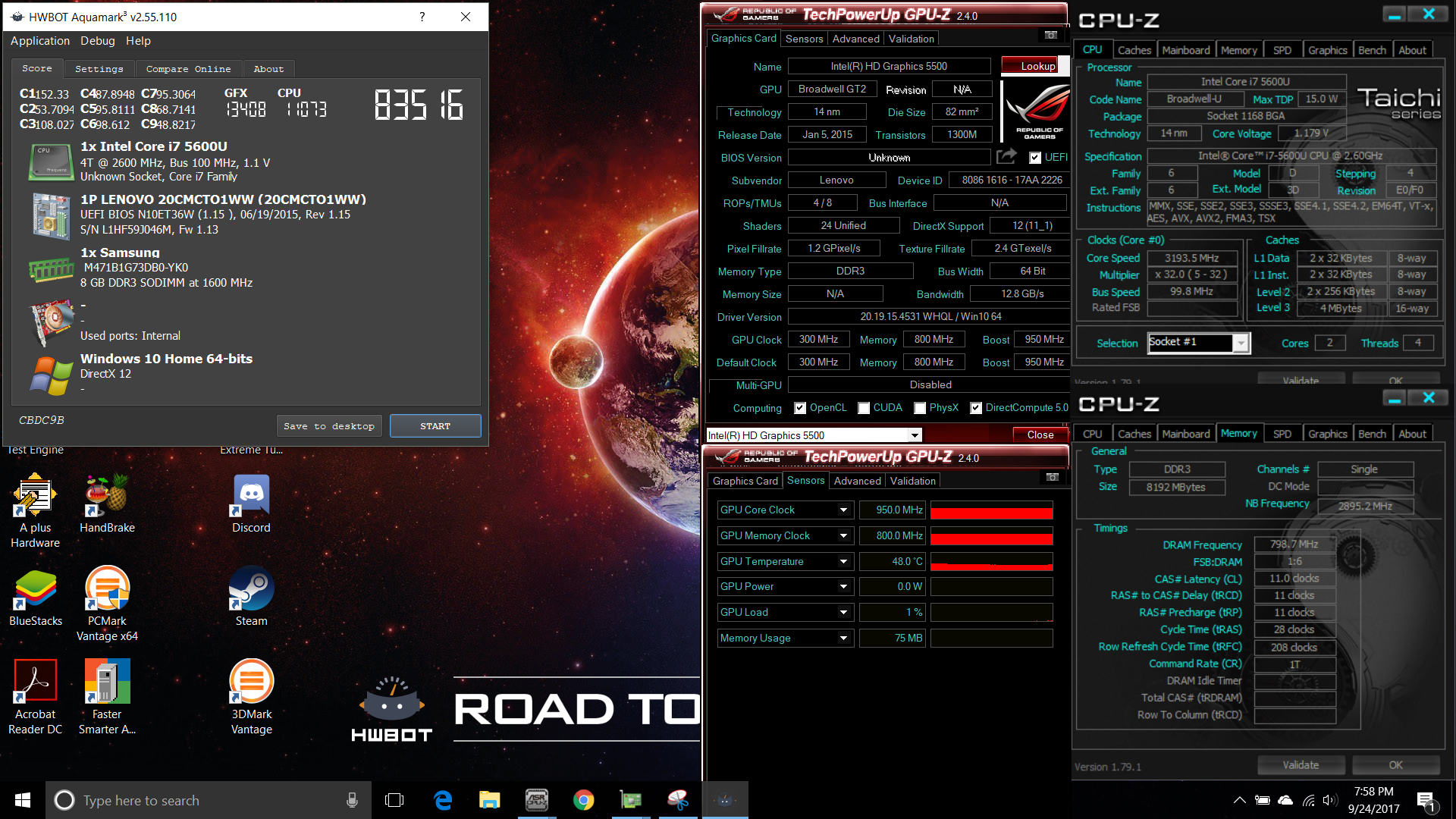This screenshot has height=819, width=1456.
Task: Click the GPU Temperature graph bar
Action: [x=992, y=562]
